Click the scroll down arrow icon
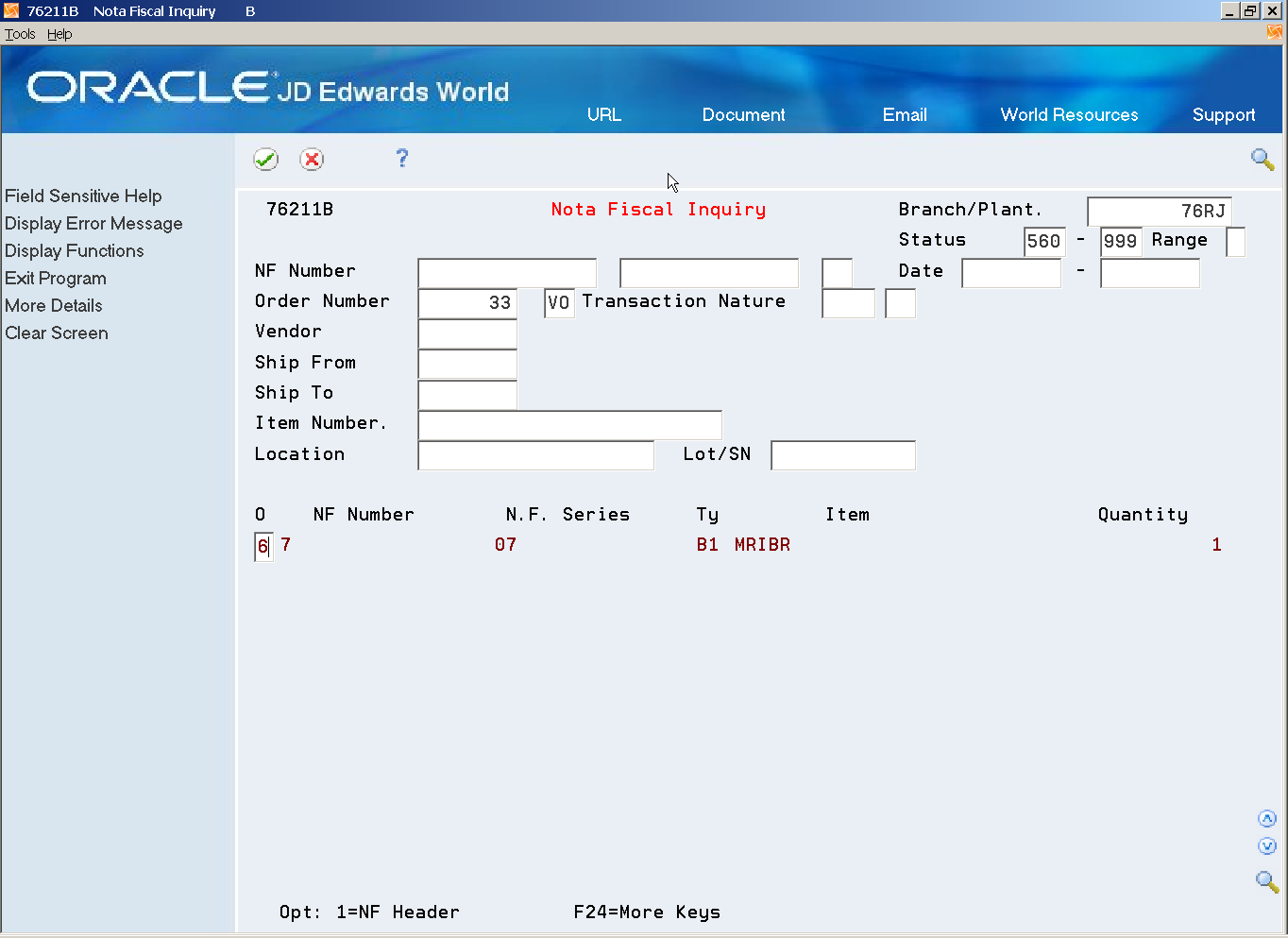Viewport: 1288px width, 938px height. [1267, 846]
